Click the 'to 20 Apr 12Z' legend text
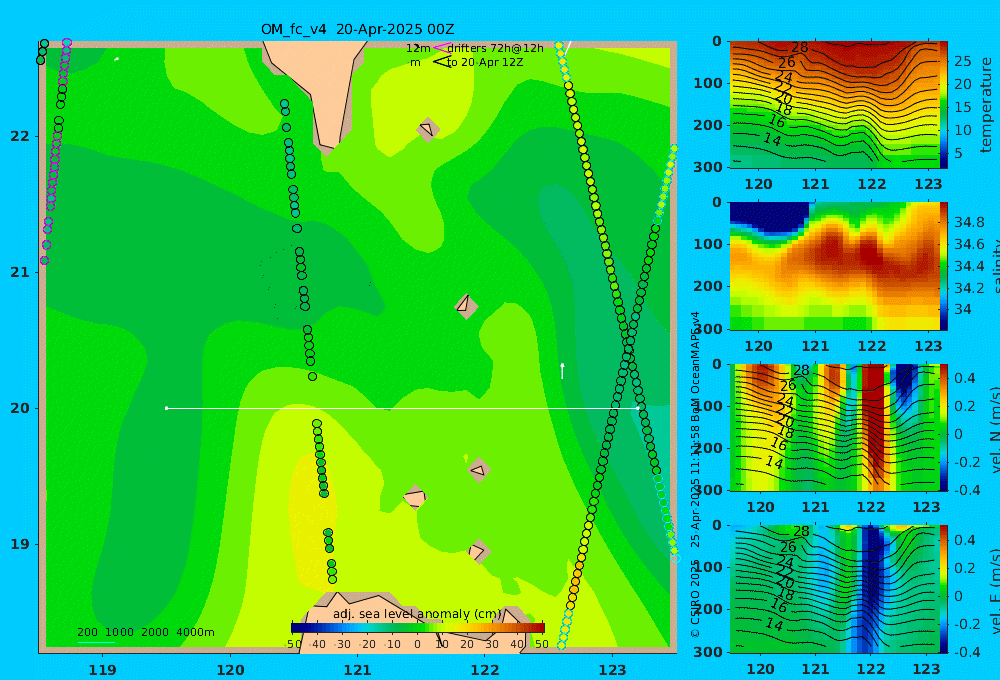The height and width of the screenshot is (680, 1000). (x=485, y=63)
